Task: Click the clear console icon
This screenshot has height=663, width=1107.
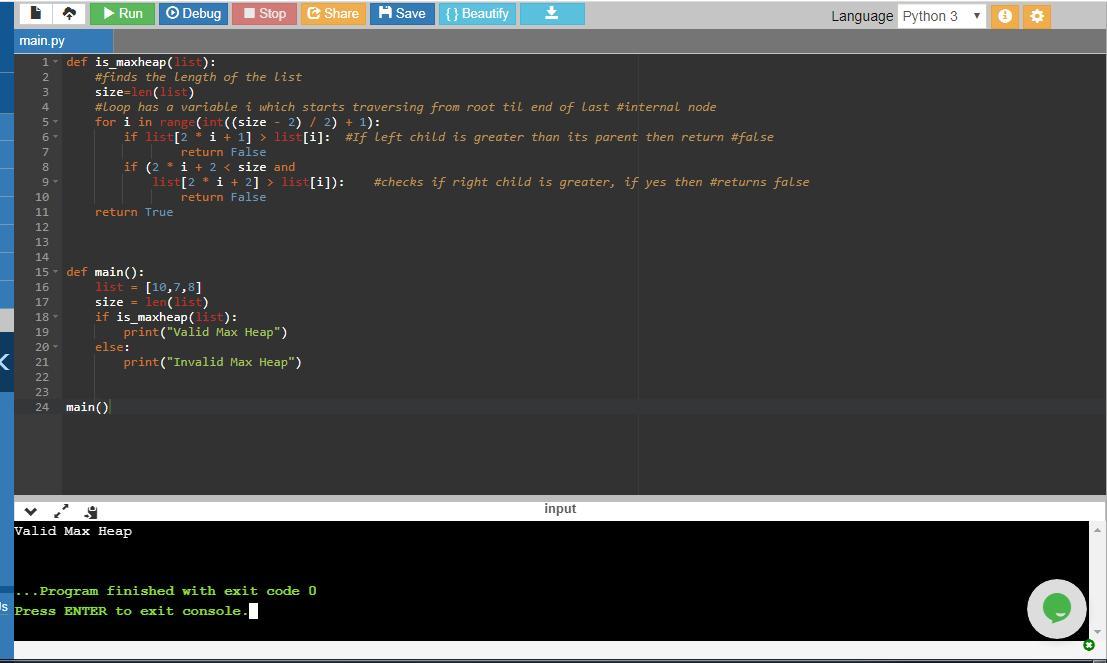Action: tap(91, 511)
